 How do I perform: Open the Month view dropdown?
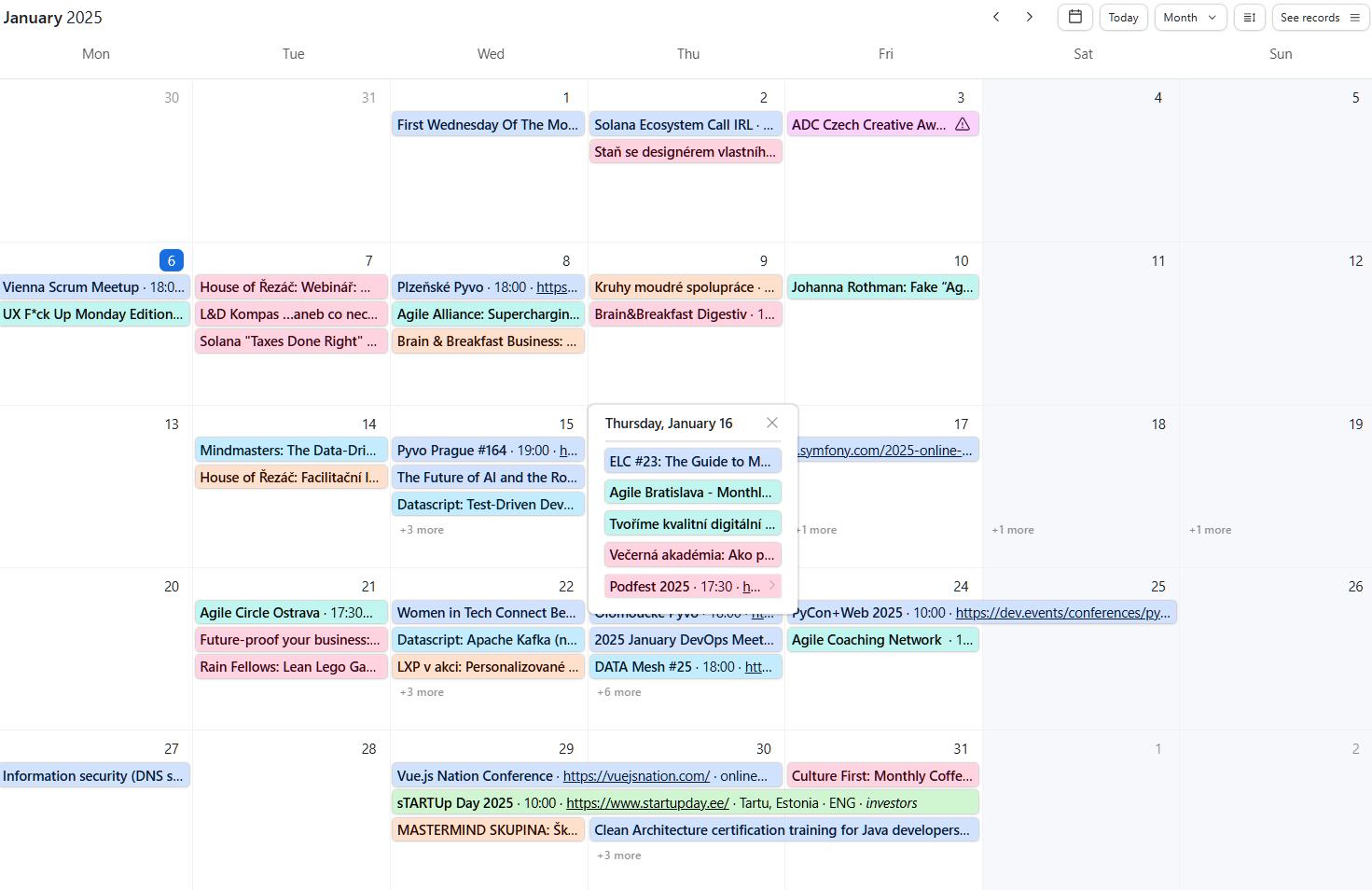pyautogui.click(x=1189, y=17)
